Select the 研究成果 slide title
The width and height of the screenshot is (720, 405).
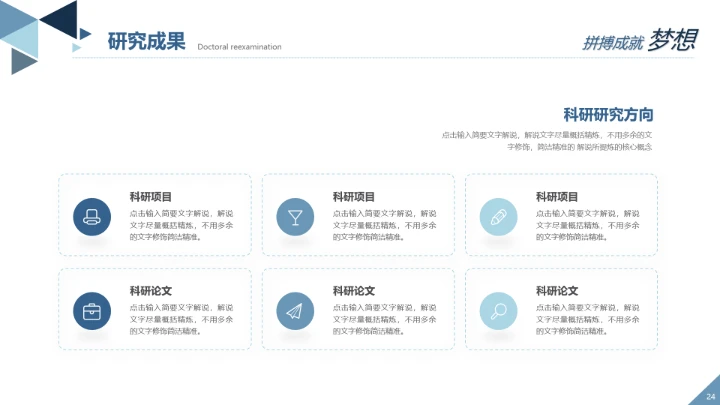coord(146,41)
